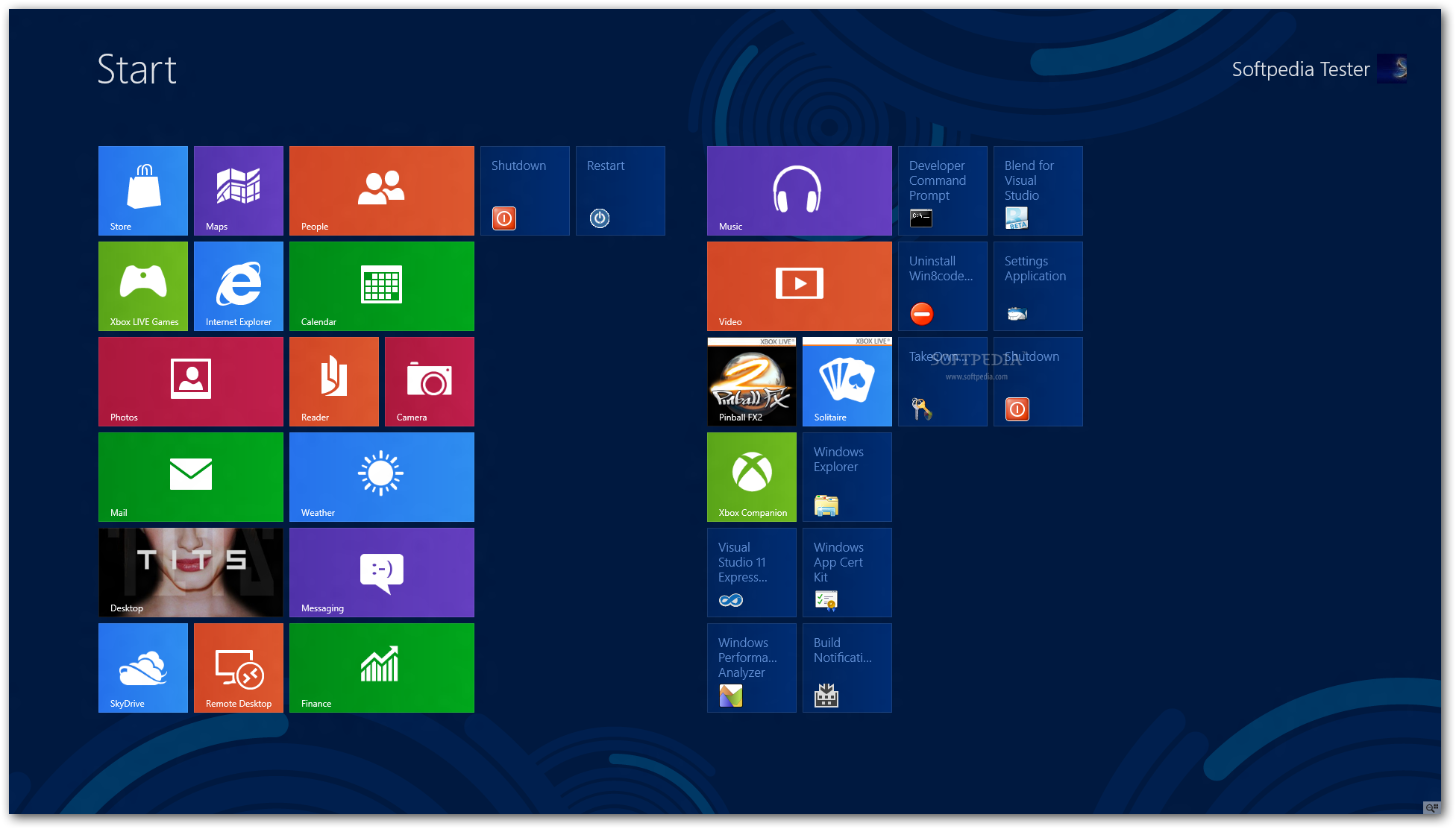This screenshot has width=1456, height=829.
Task: Open the Mail tile
Action: [x=191, y=477]
